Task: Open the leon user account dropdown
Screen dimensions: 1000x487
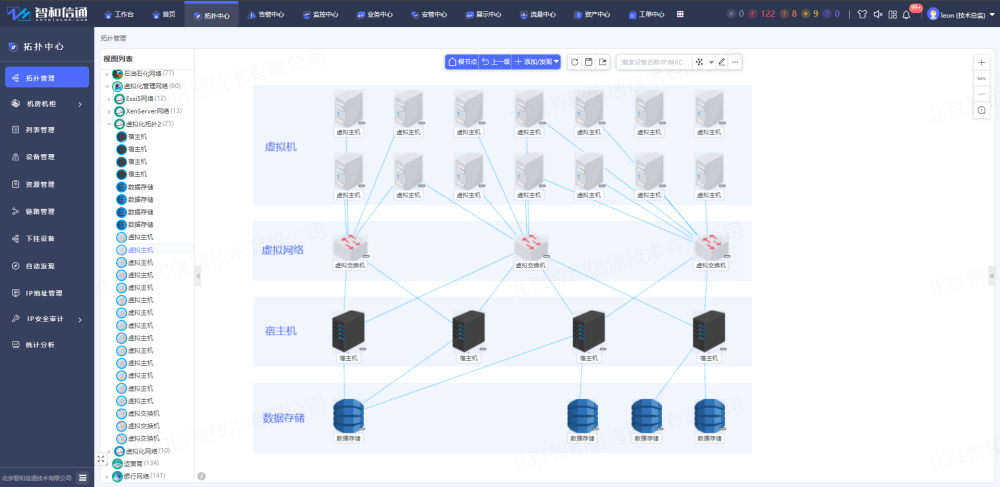Action: pos(962,14)
